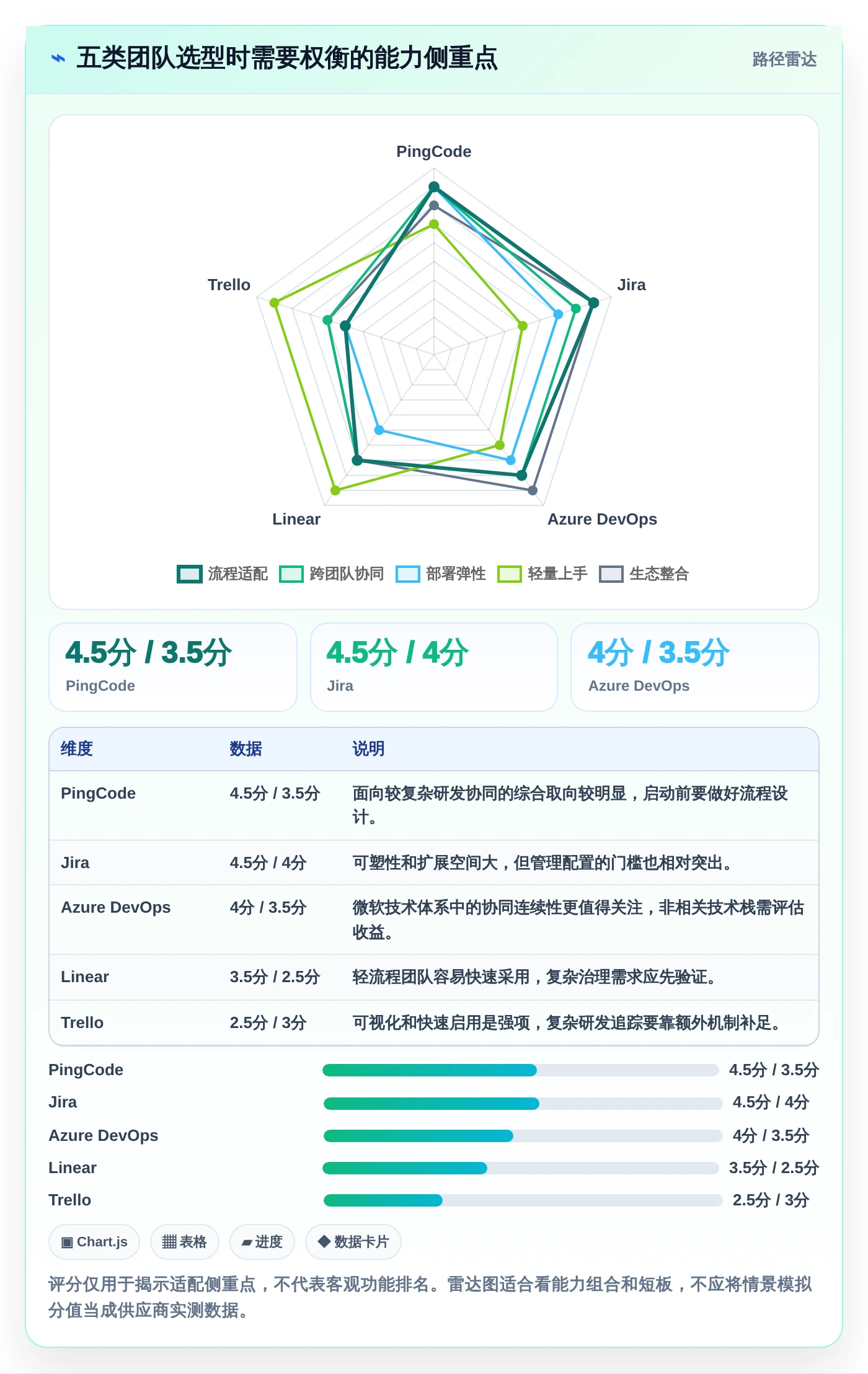Viewport: 868px width, 1374px height.
Task: Click the PingCode label beside progress bar
Action: click(x=86, y=1070)
